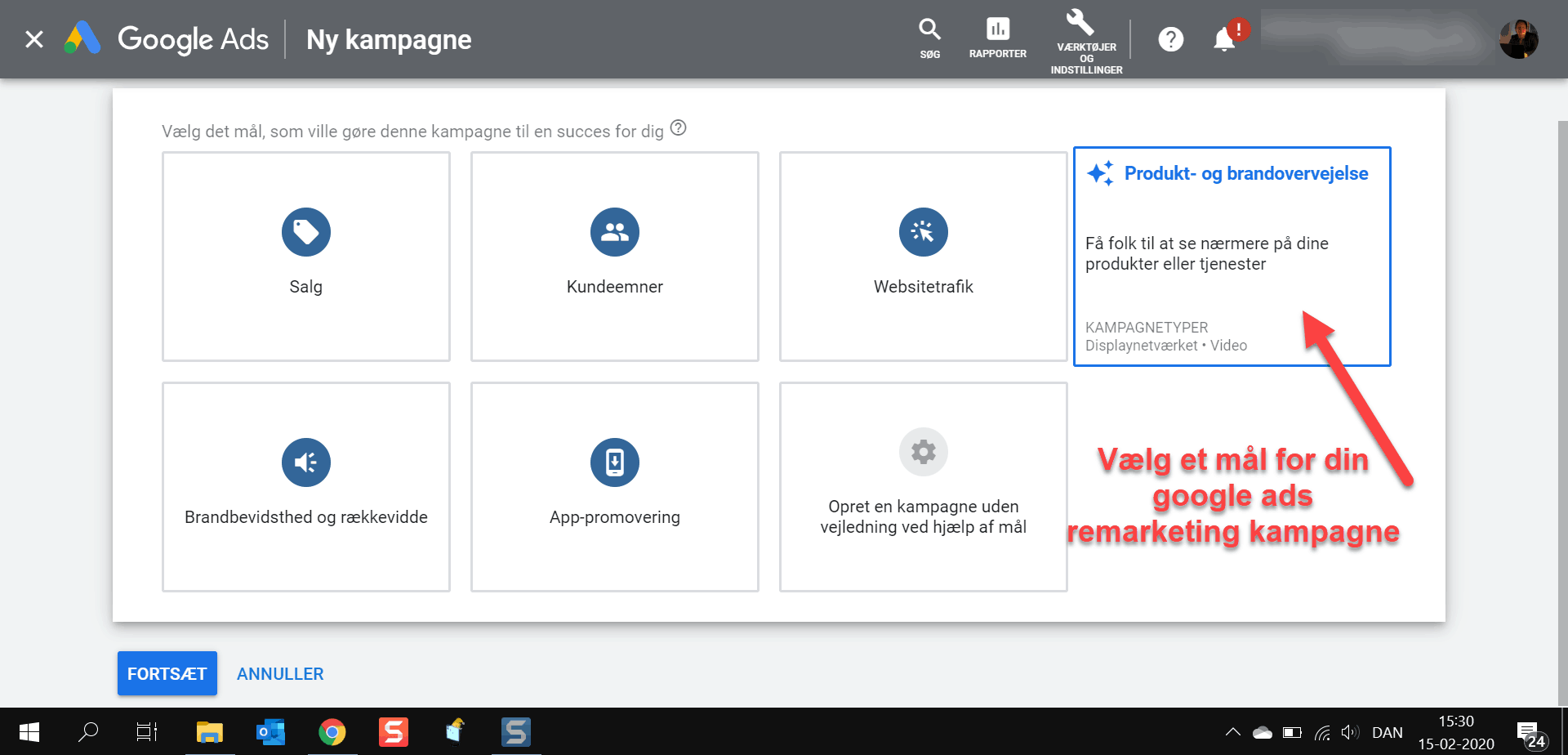Show hidden system tray icons
1568x755 pixels.
pyautogui.click(x=1233, y=732)
